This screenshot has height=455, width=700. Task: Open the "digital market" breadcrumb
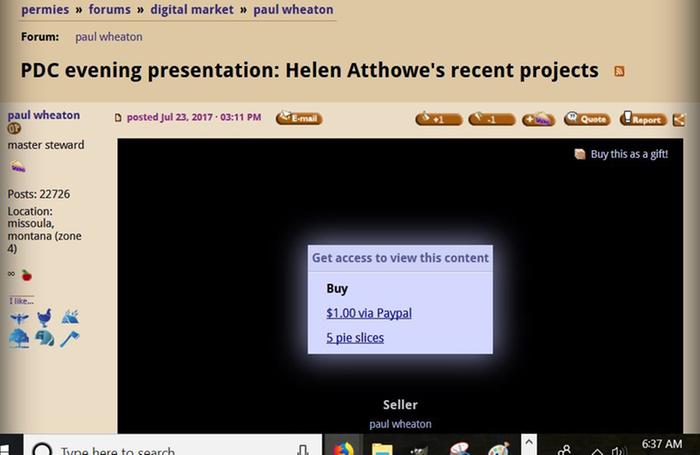coord(192,10)
